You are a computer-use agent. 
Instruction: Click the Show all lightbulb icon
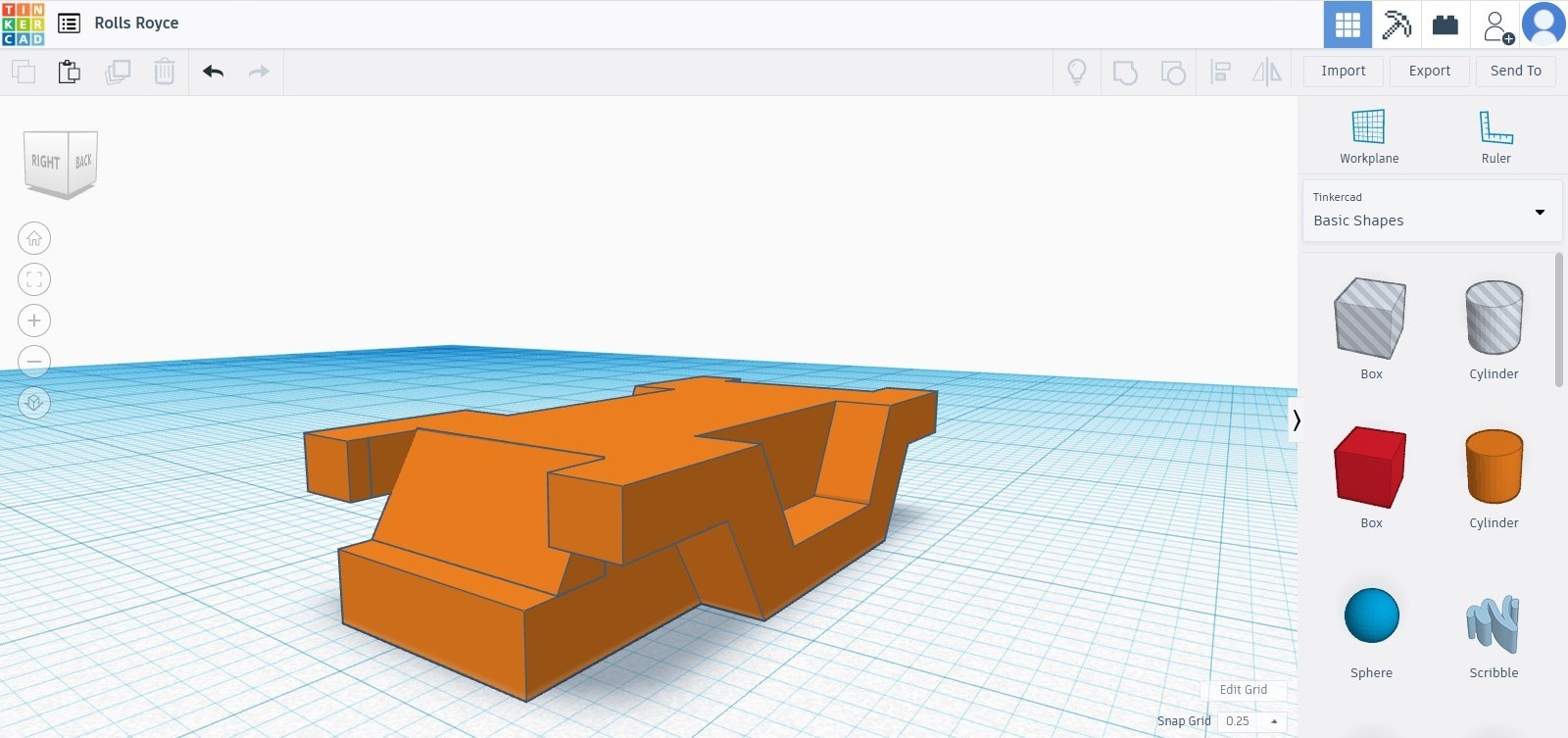click(1077, 72)
